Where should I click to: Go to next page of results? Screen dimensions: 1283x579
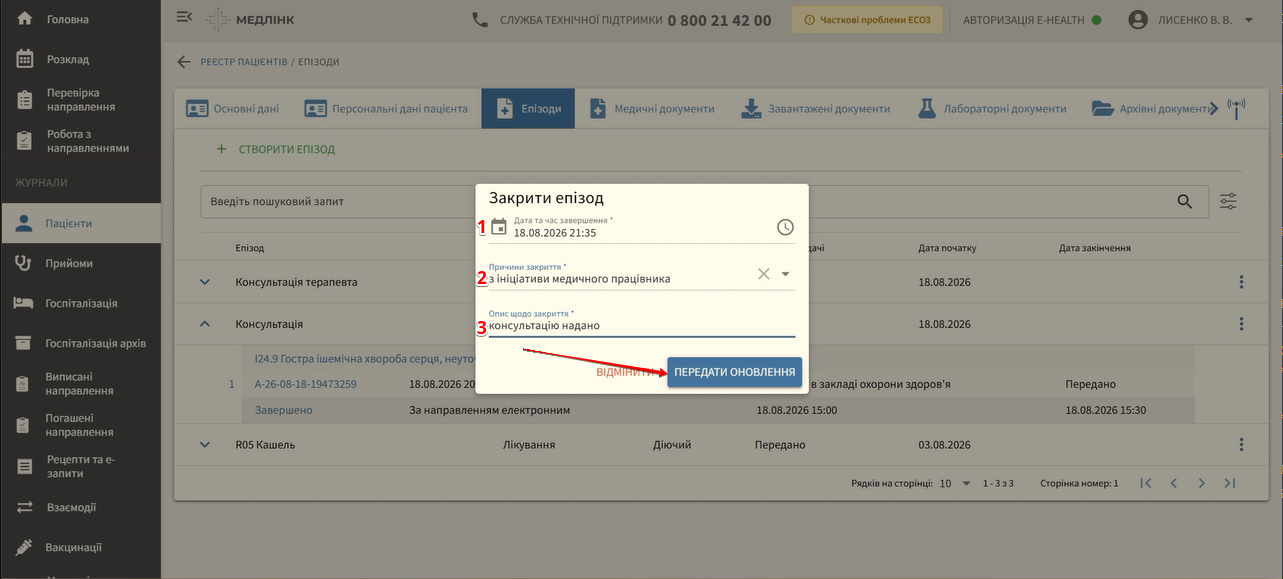1202,483
